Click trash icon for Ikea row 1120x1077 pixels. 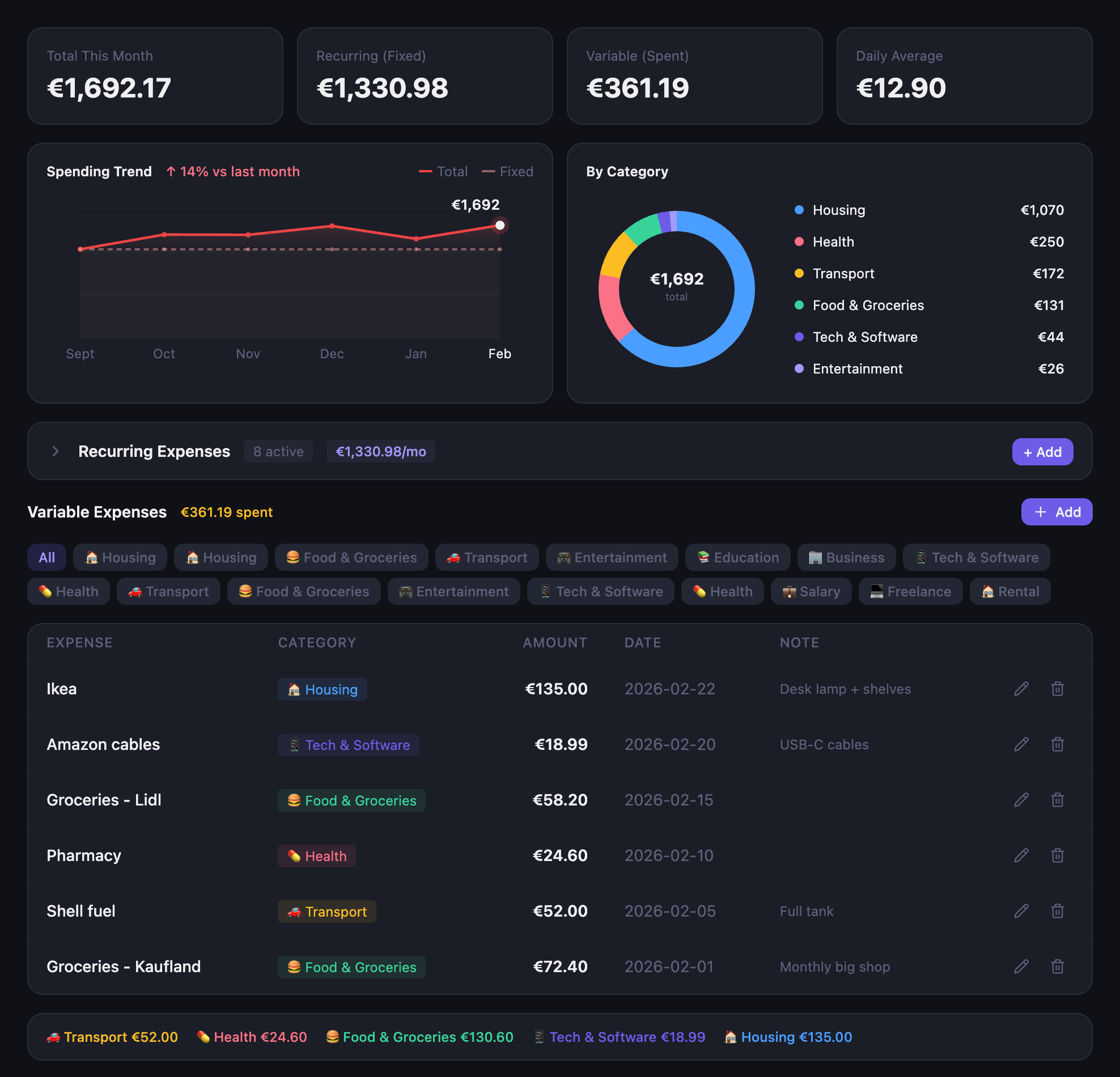point(1057,689)
